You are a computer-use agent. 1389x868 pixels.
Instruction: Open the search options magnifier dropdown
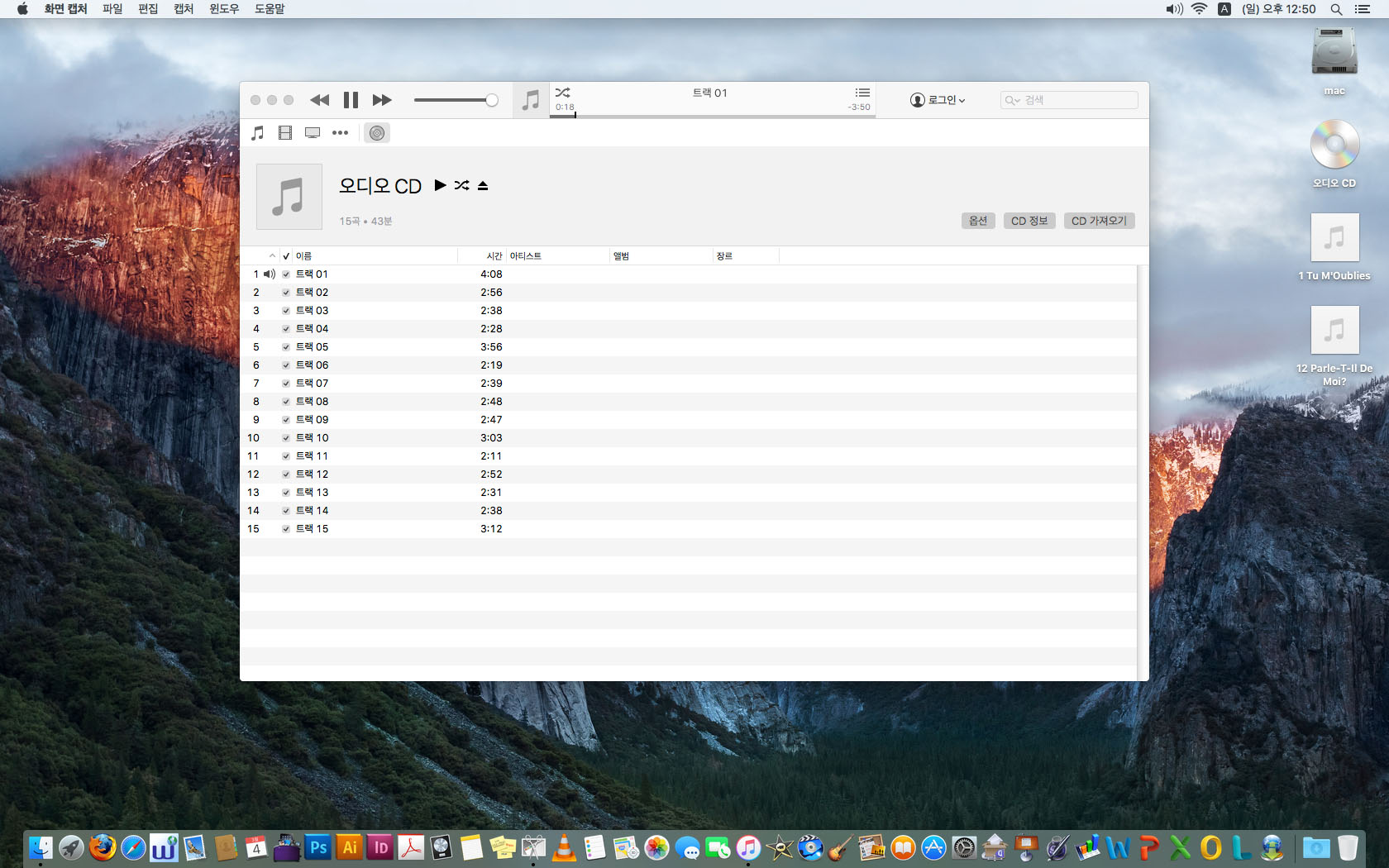pyautogui.click(x=1012, y=100)
